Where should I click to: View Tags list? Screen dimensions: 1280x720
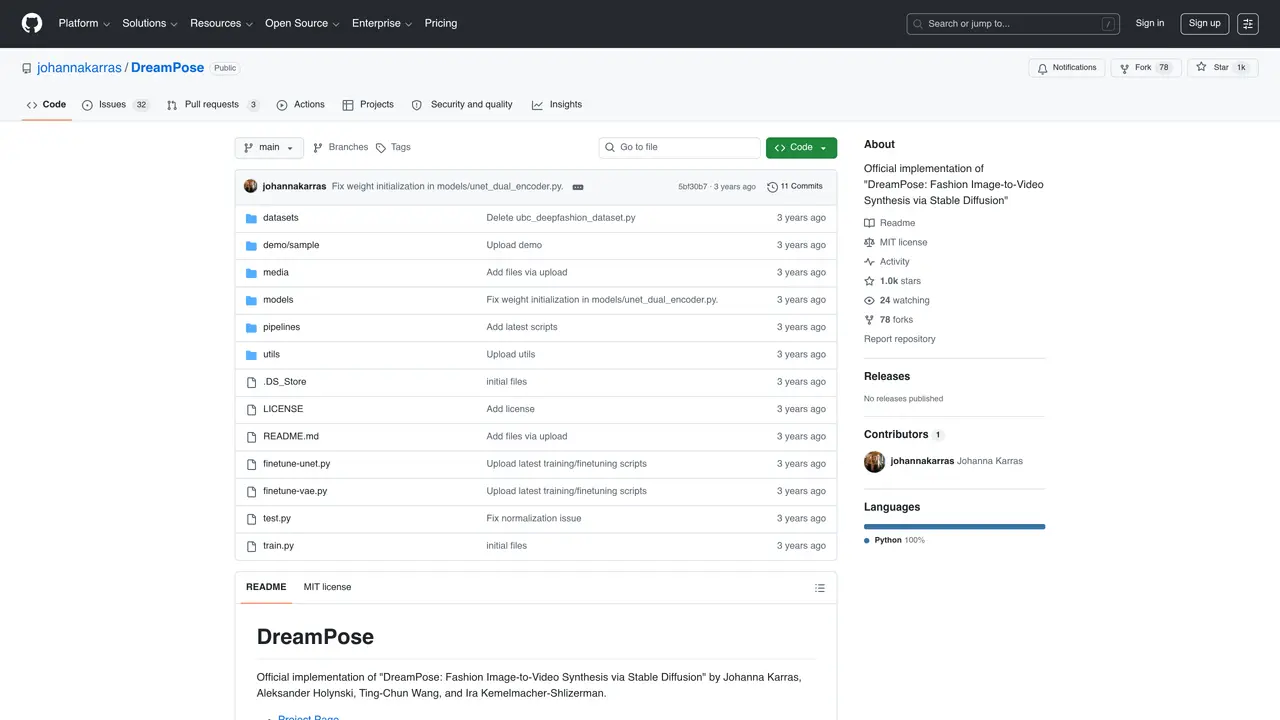click(393, 148)
